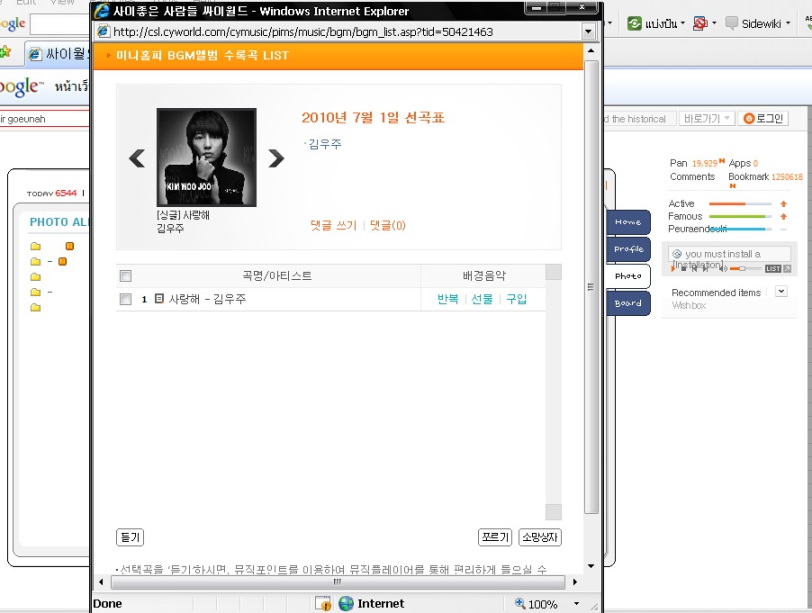Open the 바로가기 dropdown in background window
This screenshot has height=613, width=812.
pos(706,119)
